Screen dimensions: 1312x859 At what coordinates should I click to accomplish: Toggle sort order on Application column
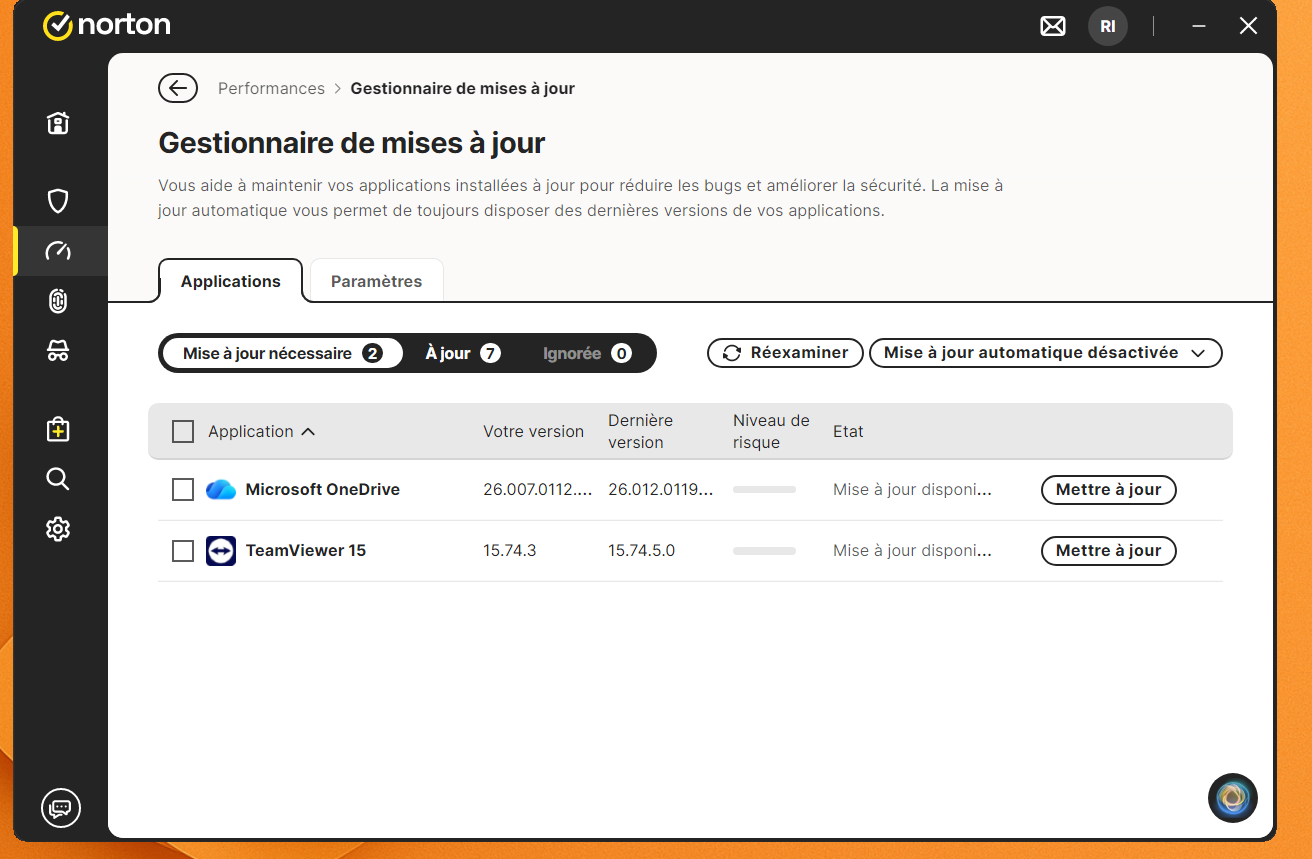click(261, 432)
